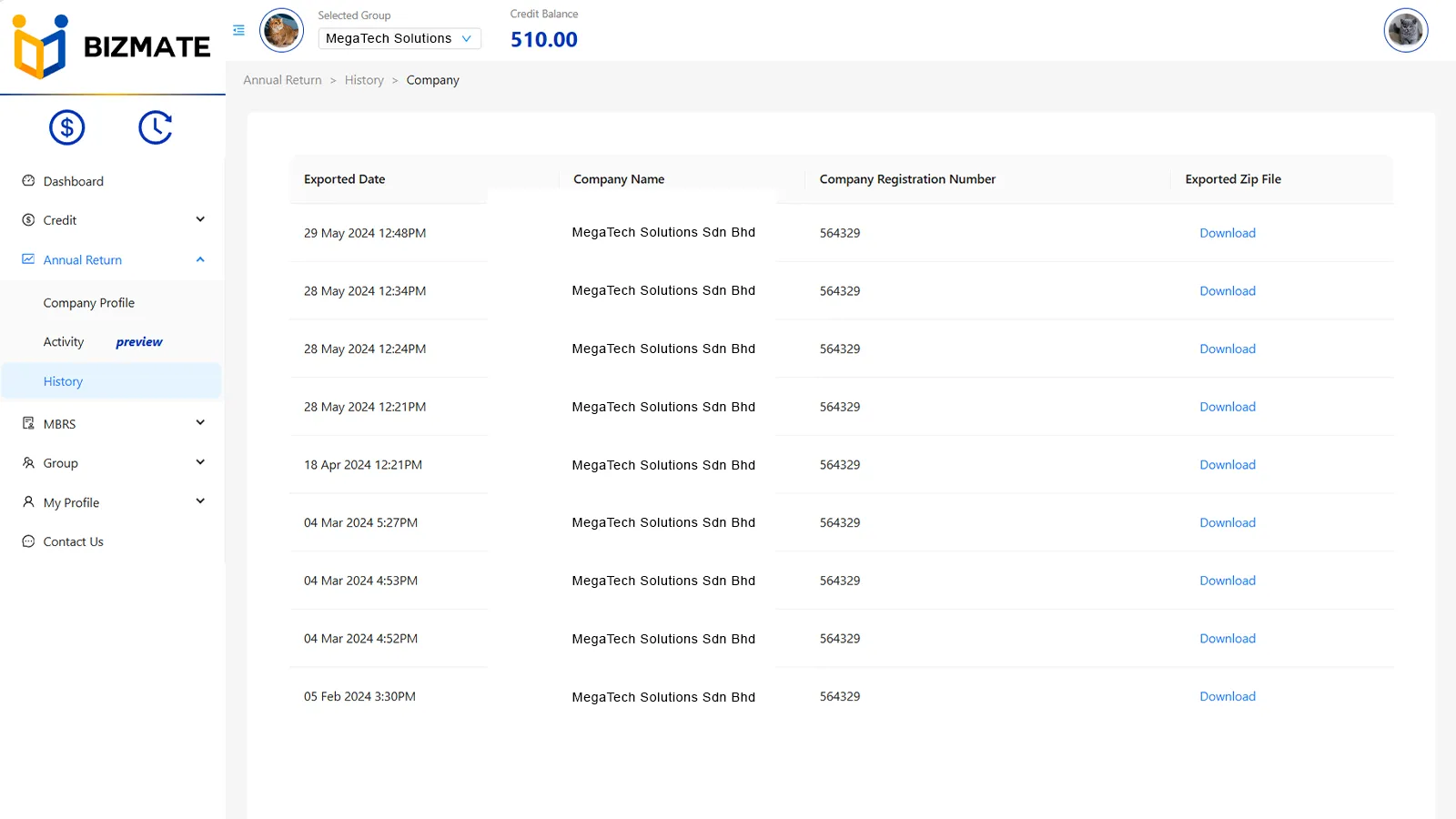This screenshot has width=1456, height=819.
Task: Download the 18 Apr 2024 export zip
Action: coord(1227,465)
